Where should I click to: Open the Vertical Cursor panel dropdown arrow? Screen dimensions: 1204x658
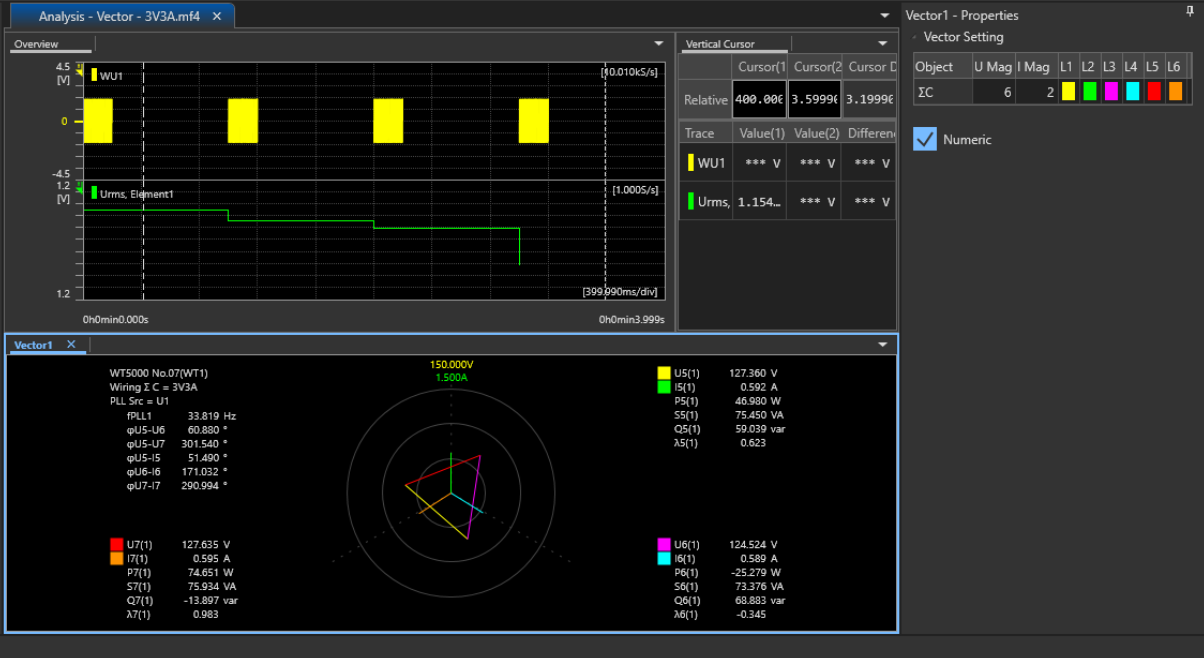point(882,43)
